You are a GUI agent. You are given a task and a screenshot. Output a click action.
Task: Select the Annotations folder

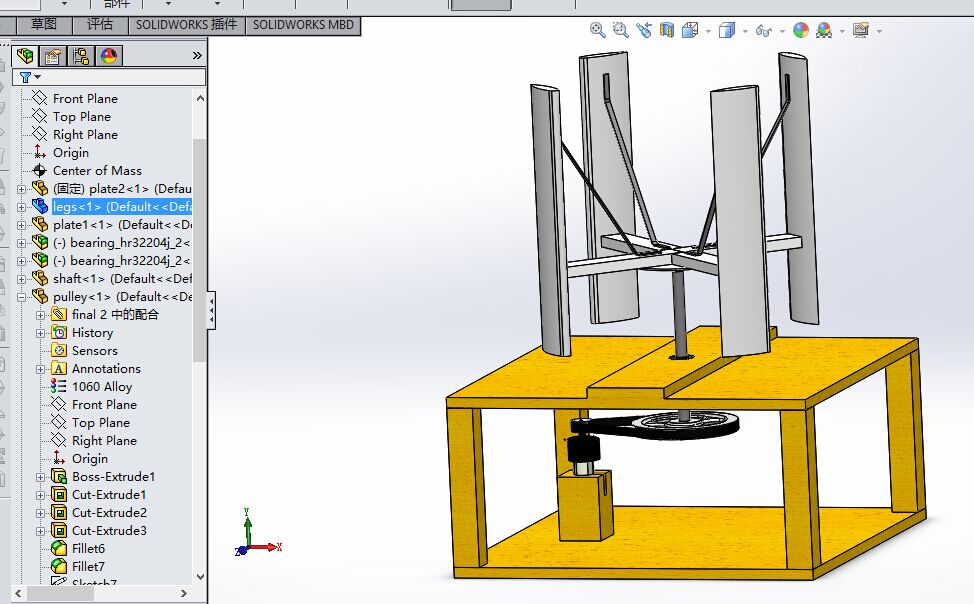[106, 369]
